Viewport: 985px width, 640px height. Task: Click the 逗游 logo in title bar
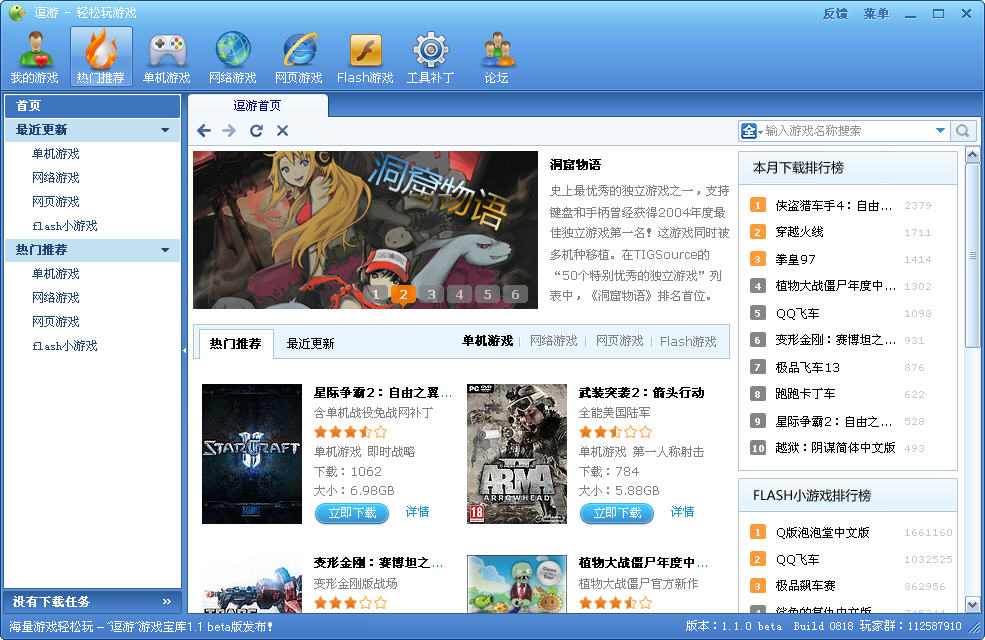(x=17, y=13)
